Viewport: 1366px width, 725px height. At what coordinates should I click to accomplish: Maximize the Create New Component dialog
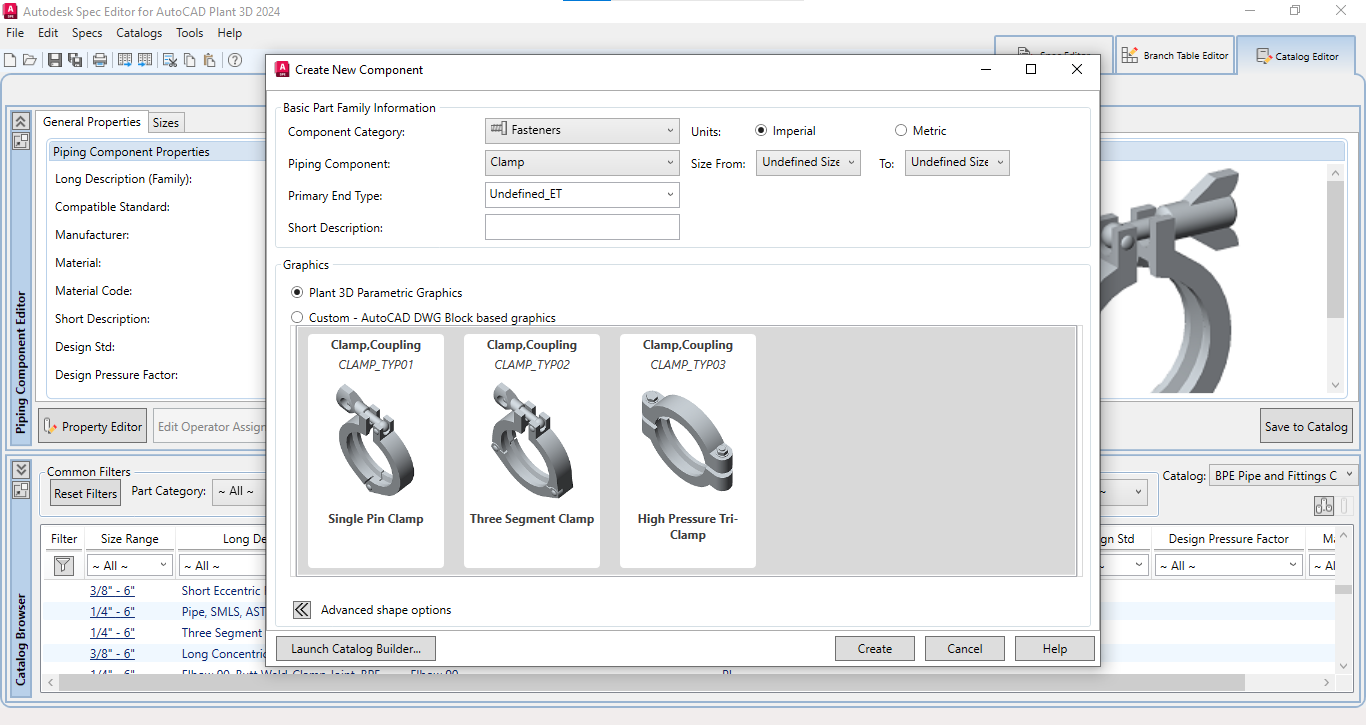(x=1031, y=70)
